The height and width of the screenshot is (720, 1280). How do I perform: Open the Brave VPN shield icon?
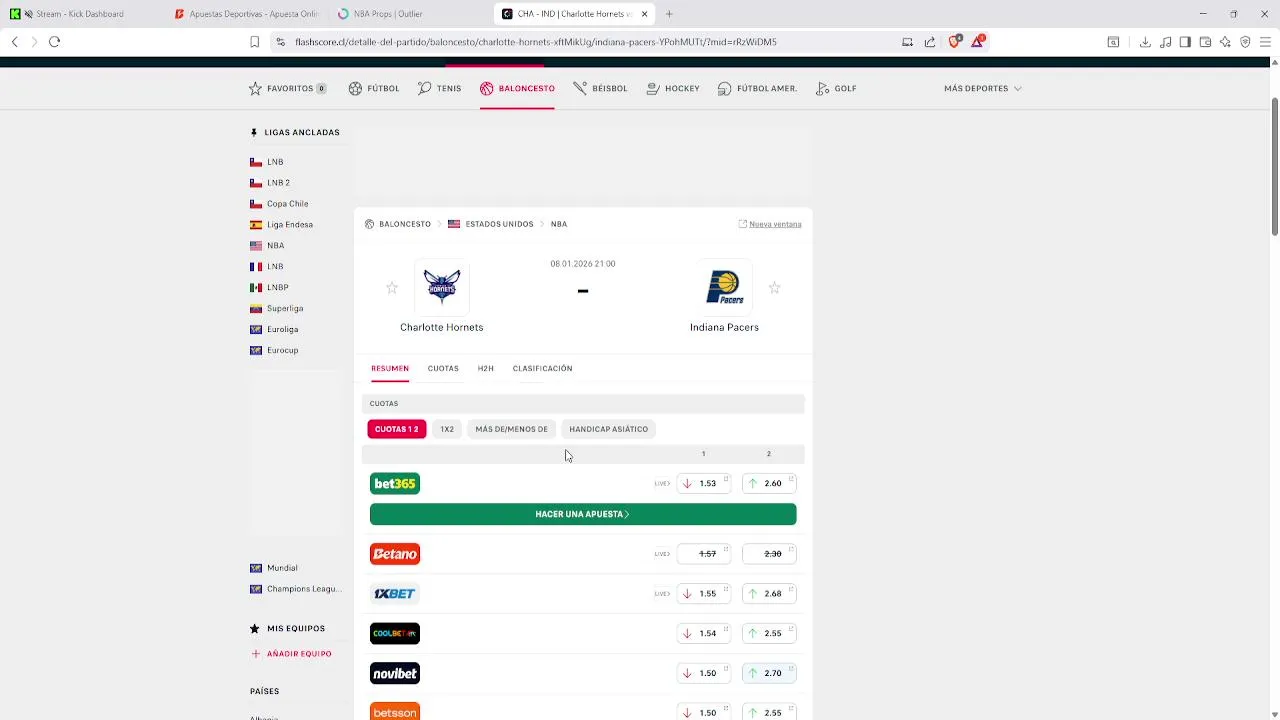click(1245, 42)
